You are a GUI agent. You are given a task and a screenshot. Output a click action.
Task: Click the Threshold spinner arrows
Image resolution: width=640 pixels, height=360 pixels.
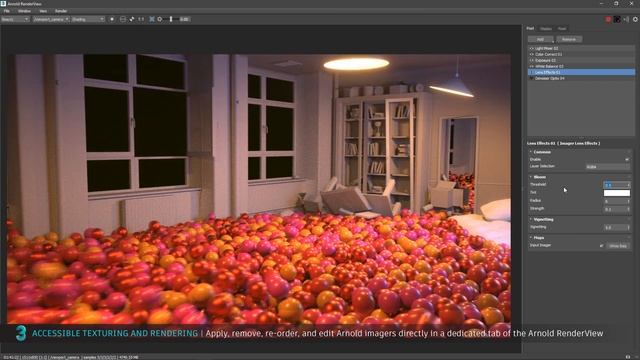[x=629, y=185]
